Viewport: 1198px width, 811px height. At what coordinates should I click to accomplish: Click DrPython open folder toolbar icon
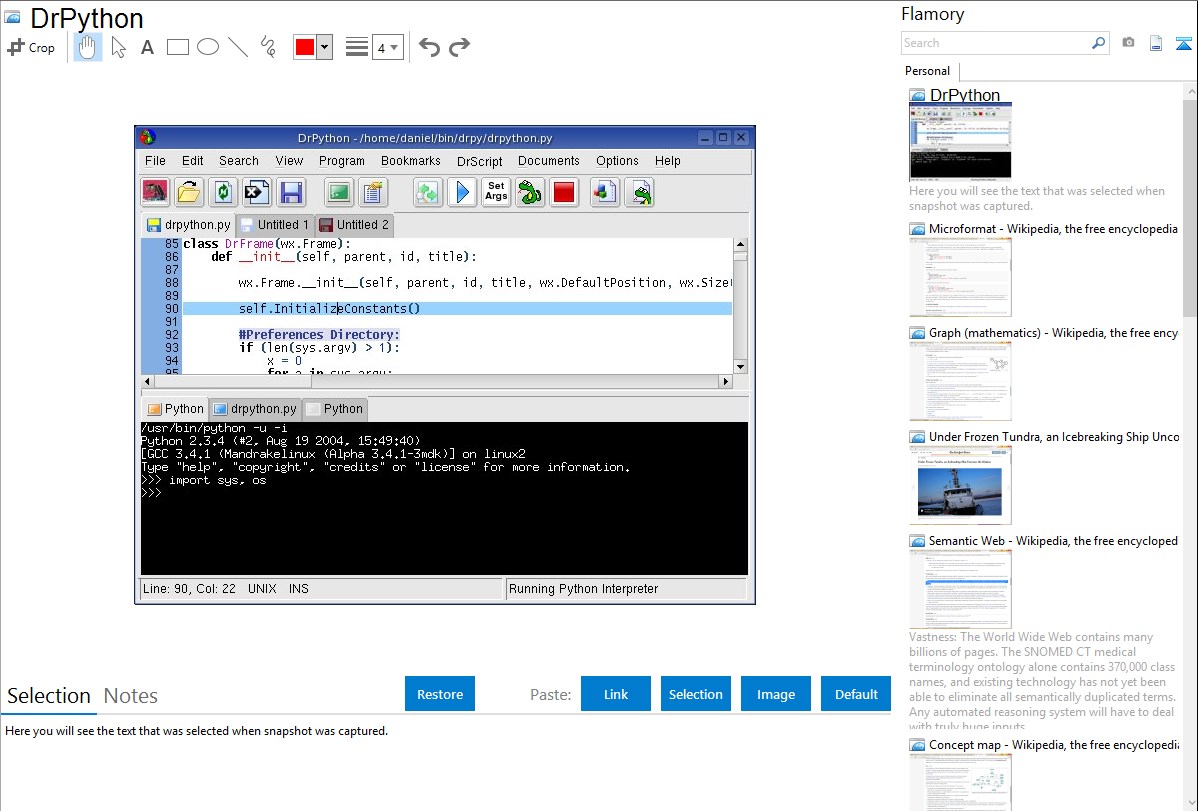(x=189, y=192)
